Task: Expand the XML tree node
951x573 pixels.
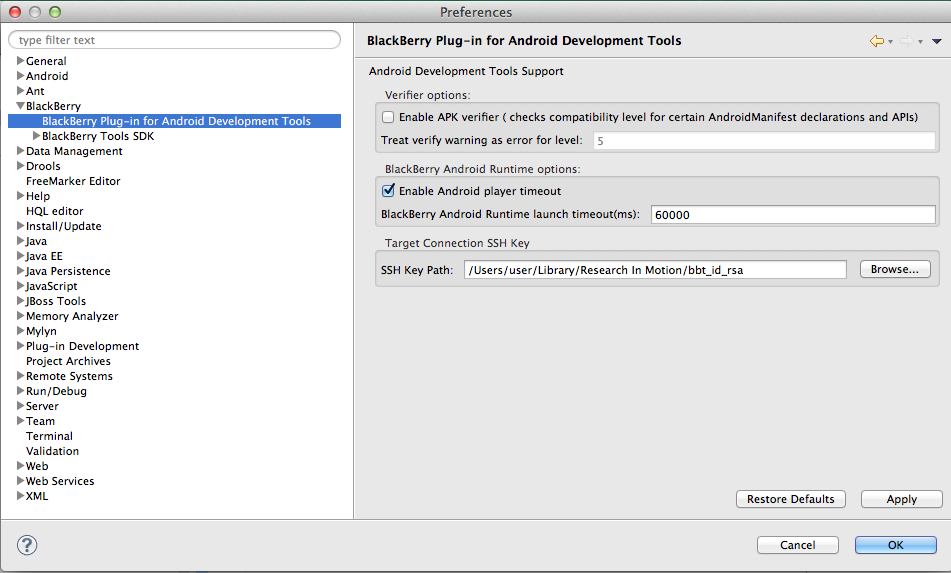Action: [21, 496]
